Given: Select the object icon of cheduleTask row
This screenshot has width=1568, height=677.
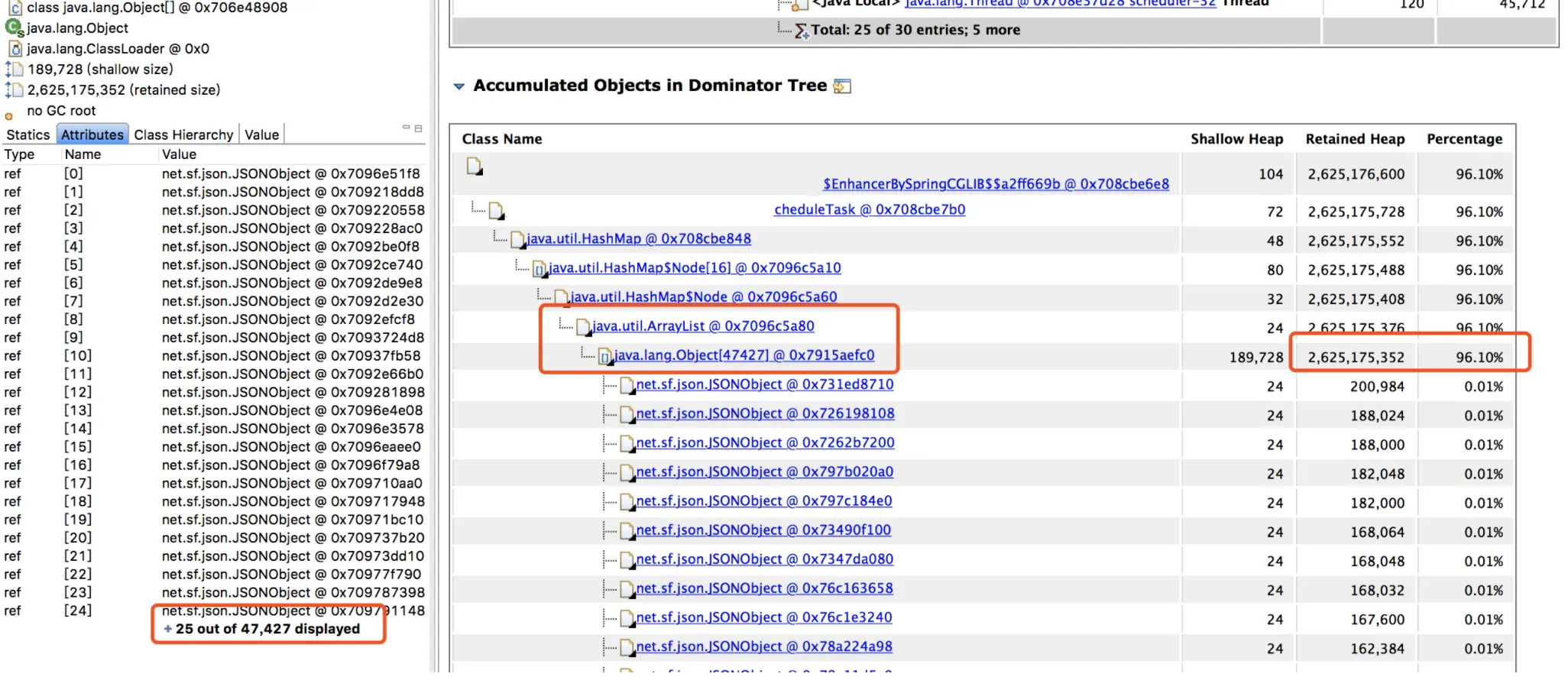Looking at the screenshot, I should (x=497, y=211).
